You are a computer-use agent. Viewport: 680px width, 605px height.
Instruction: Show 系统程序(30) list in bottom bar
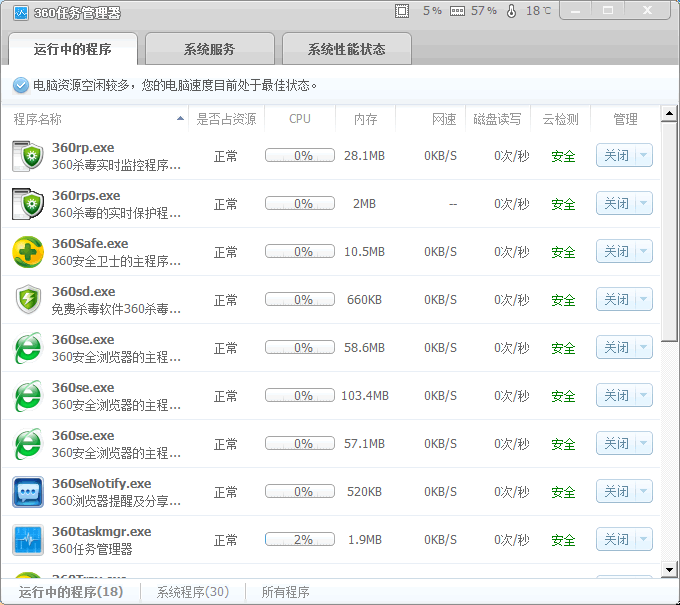[192, 592]
